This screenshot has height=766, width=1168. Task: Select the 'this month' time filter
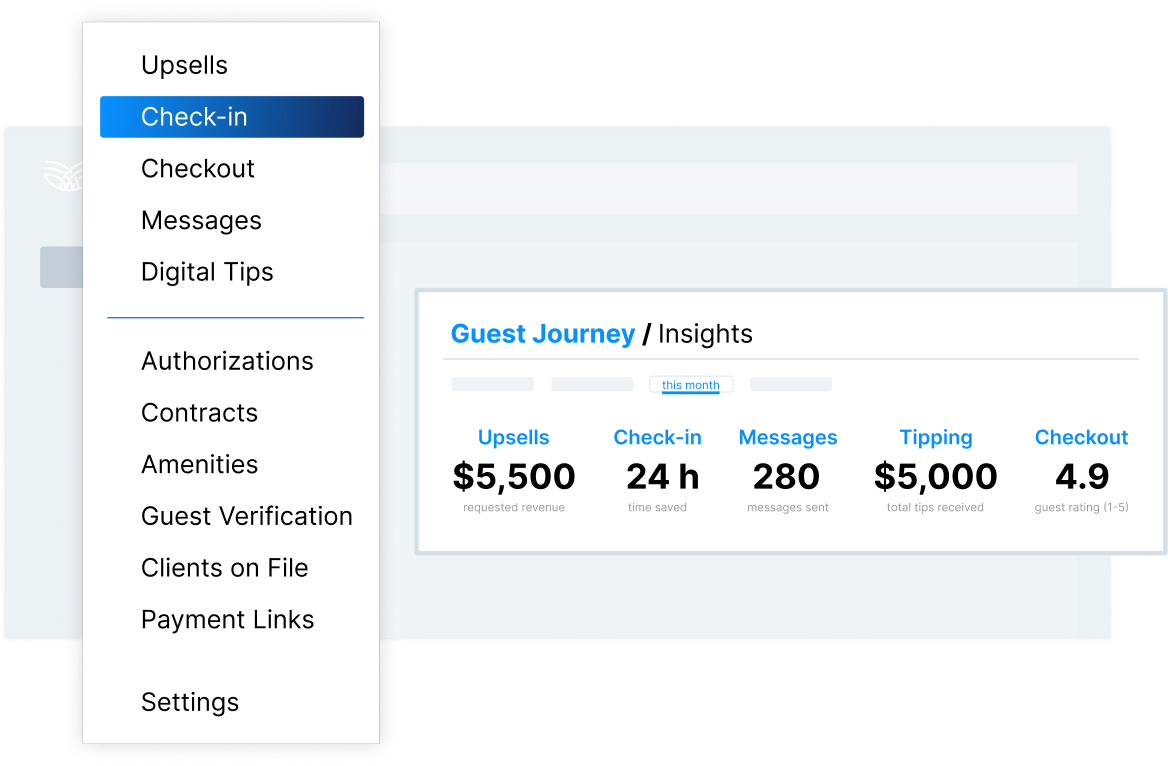click(691, 384)
